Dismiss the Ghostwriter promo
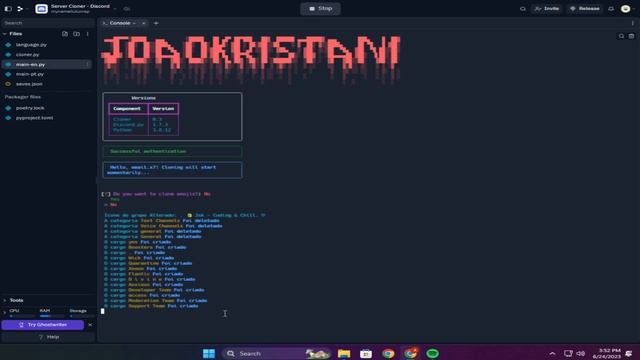Screen dimensions: 640x360 pos(90,325)
